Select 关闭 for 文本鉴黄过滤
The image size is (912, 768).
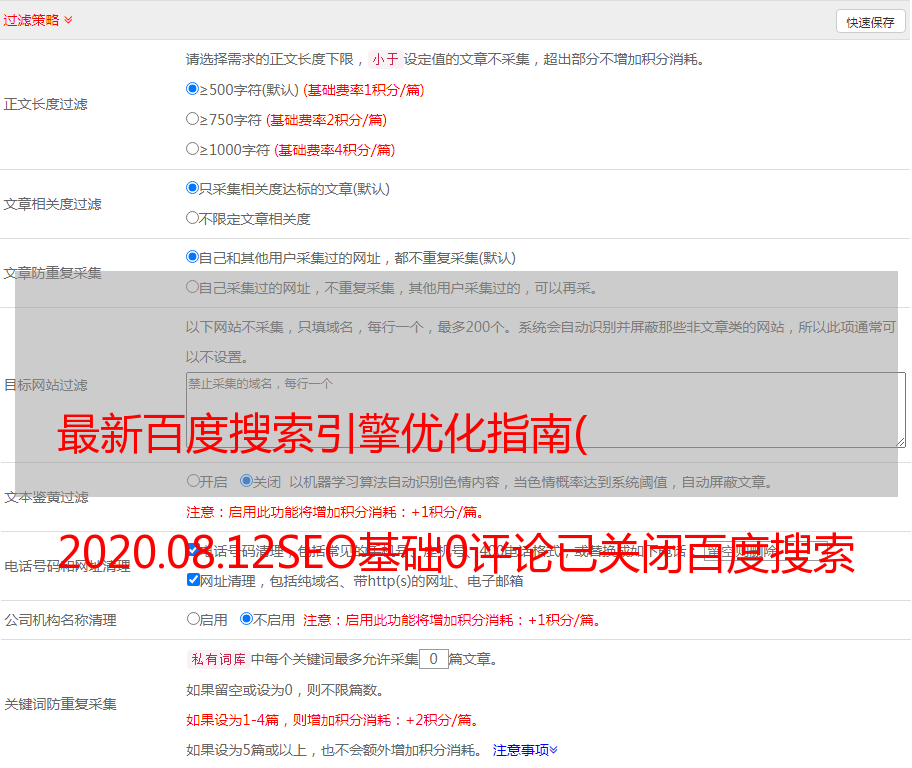pyautogui.click(x=246, y=481)
